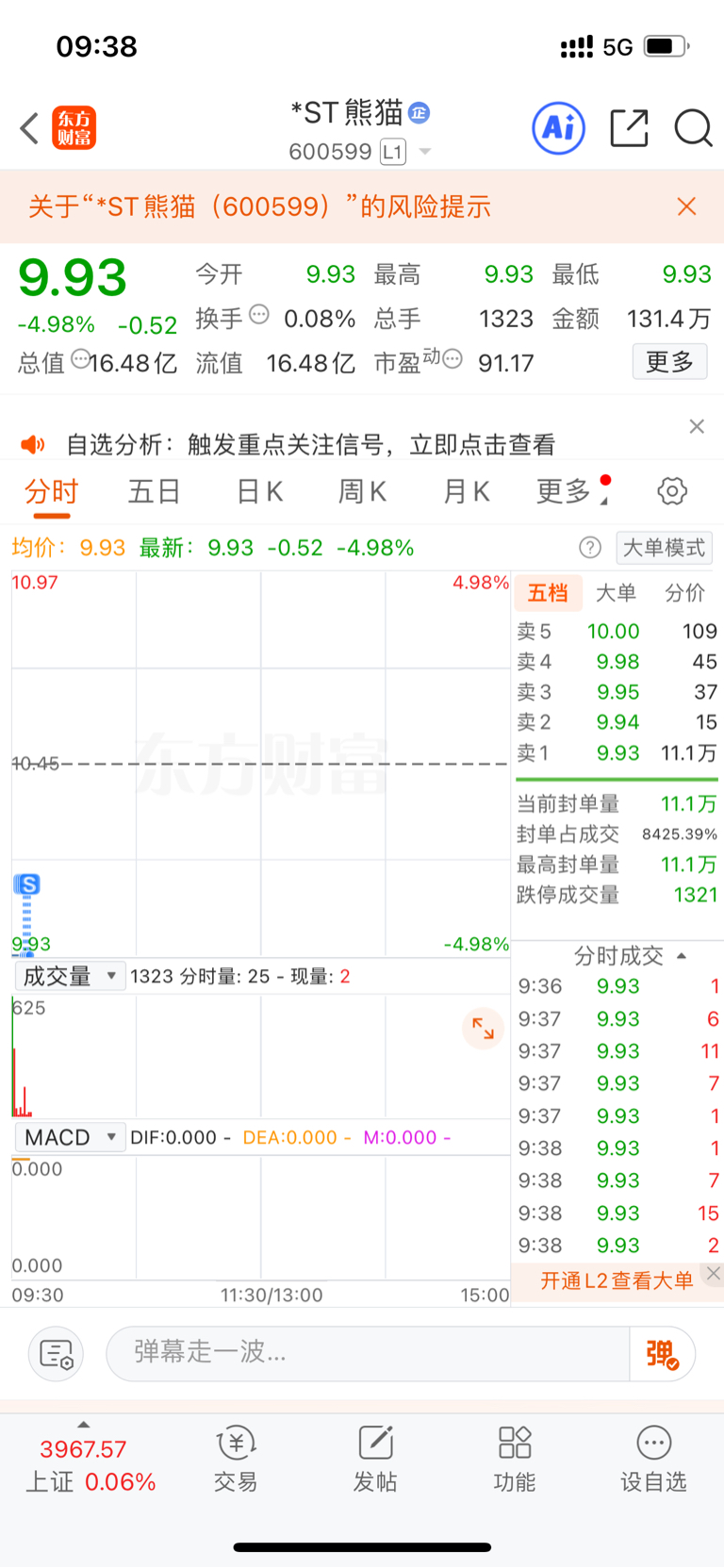Select the 大单 tab

617,593
